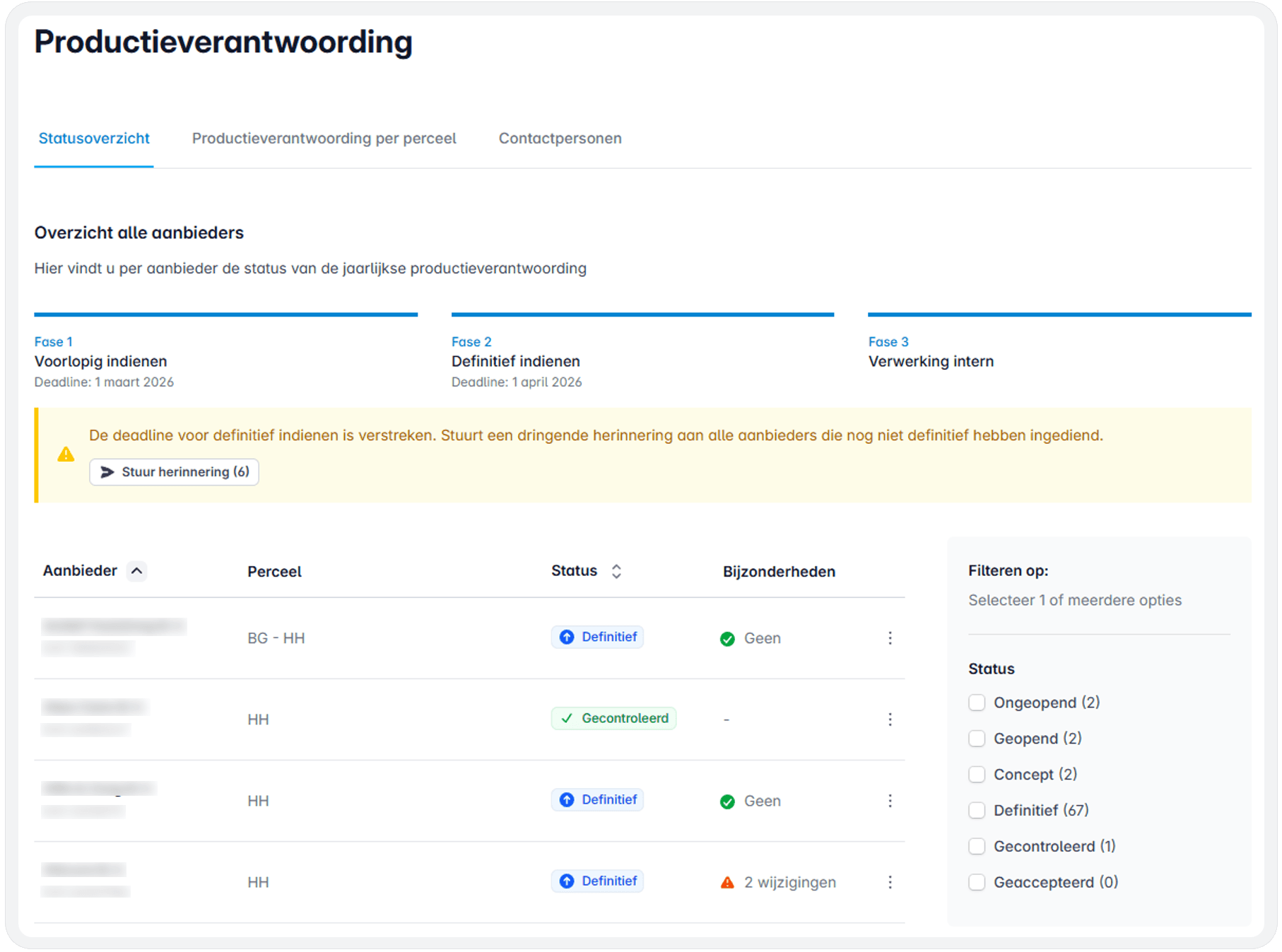Click the Fase 1 Voorlopig indienen step
The height and width of the screenshot is (952, 1282).
pyautogui.click(x=225, y=352)
